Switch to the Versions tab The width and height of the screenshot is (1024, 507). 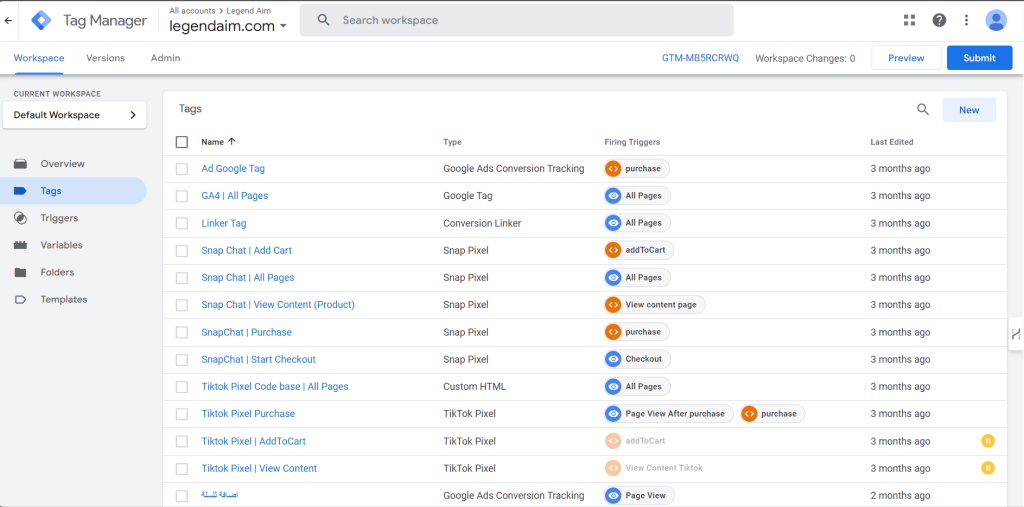click(105, 58)
